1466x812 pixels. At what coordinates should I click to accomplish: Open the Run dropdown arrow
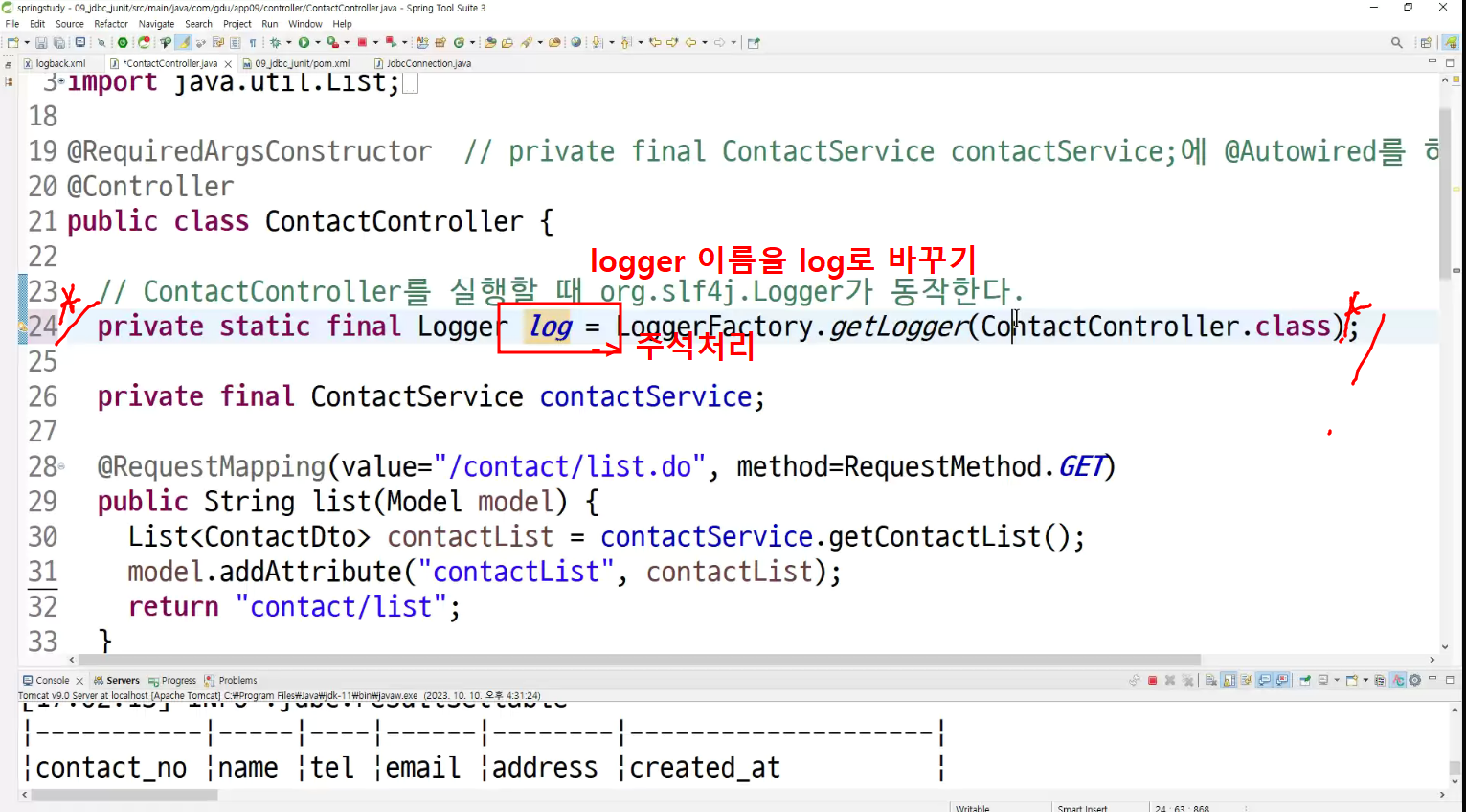point(318,42)
